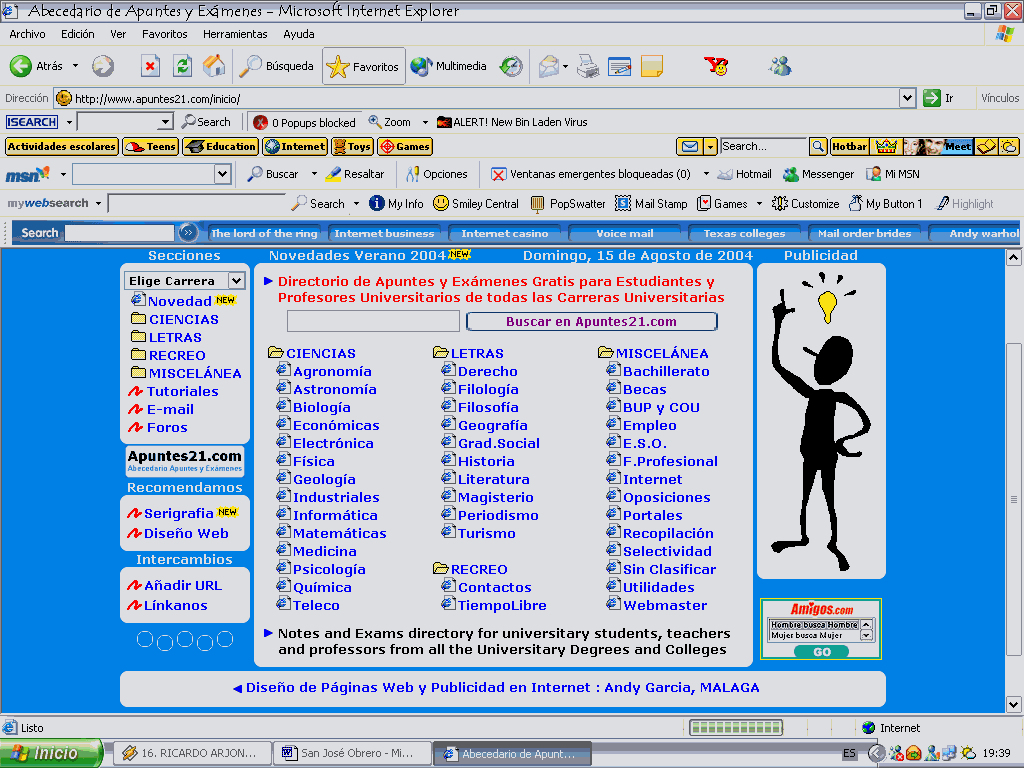Screen dimensions: 1024x768
Task: Click the MSN Messenger people icon
Action: [780, 66]
